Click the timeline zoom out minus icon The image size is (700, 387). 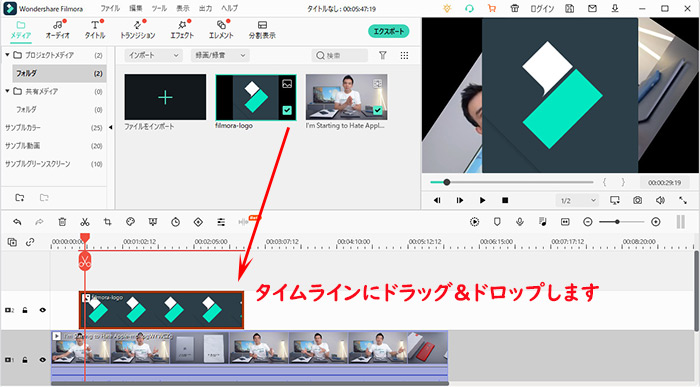point(588,222)
